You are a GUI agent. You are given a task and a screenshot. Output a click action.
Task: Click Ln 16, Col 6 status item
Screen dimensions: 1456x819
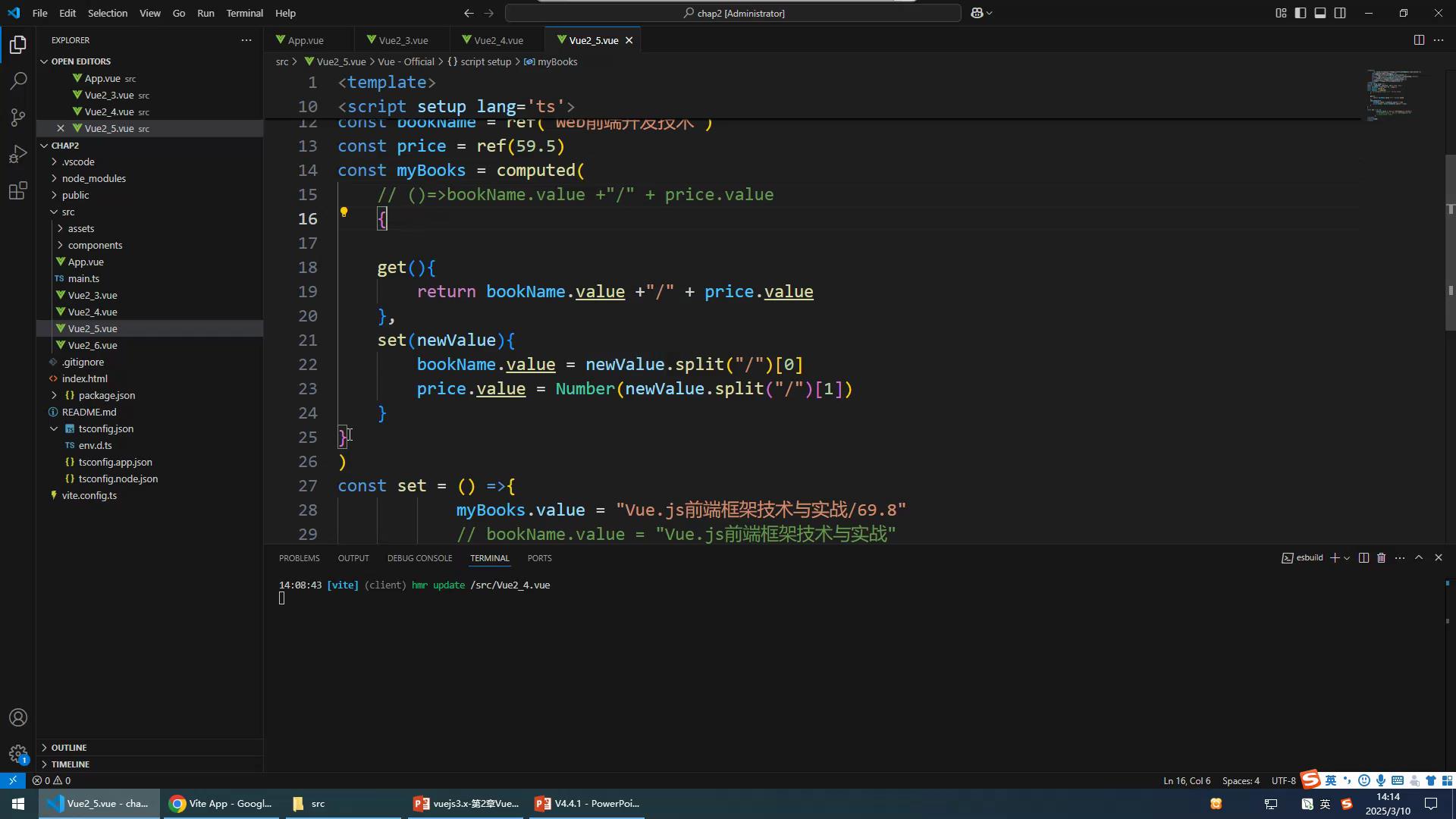pyautogui.click(x=1186, y=780)
